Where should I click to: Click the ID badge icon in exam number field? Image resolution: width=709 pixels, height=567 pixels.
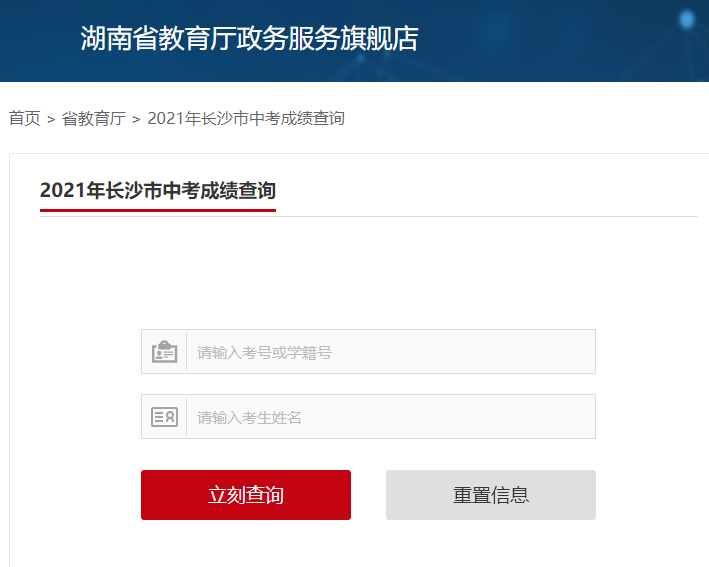(x=164, y=352)
